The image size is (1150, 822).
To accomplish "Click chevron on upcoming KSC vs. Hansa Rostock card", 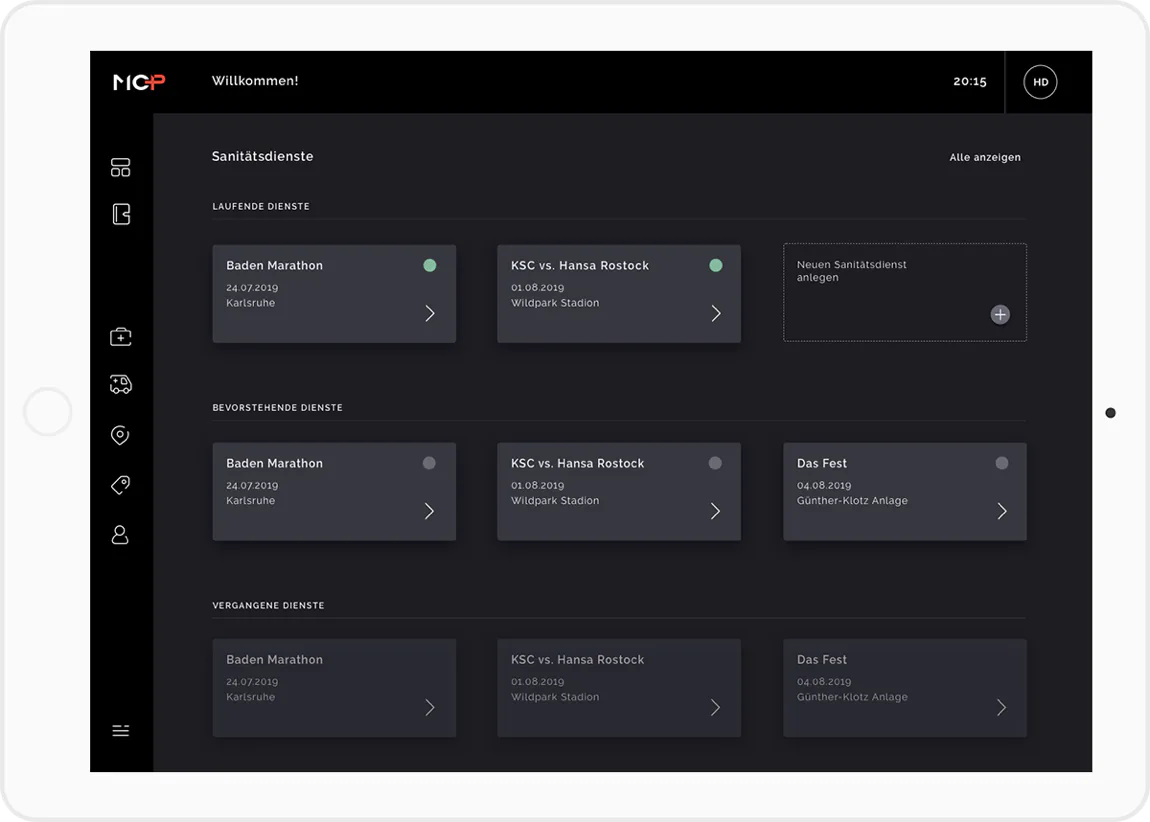I will pyautogui.click(x=716, y=511).
